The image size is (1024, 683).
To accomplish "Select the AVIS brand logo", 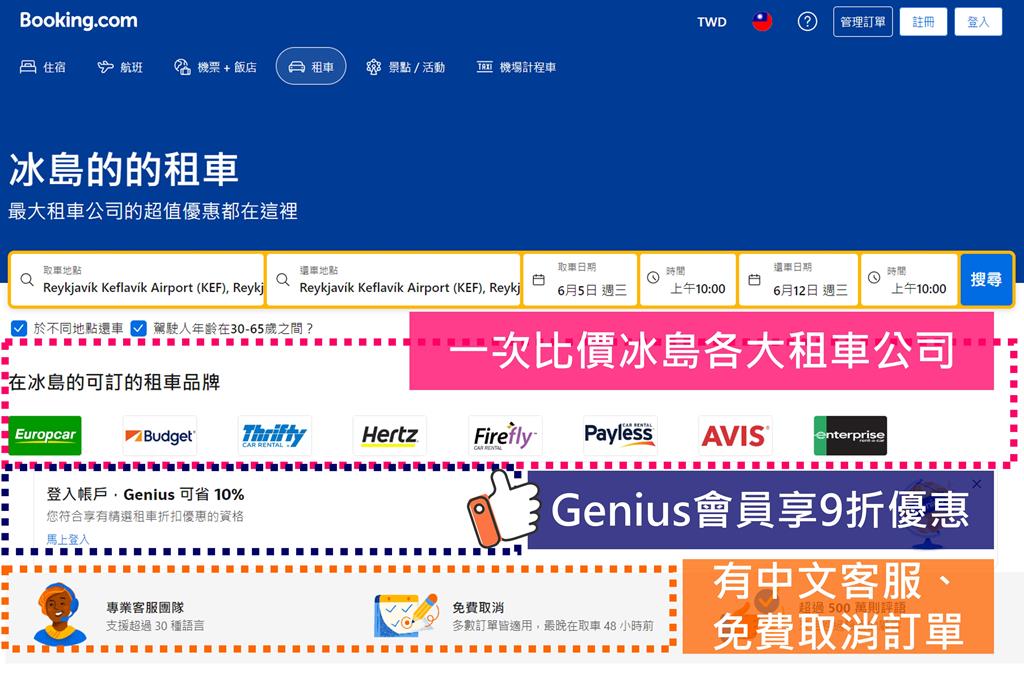I will pos(735,435).
